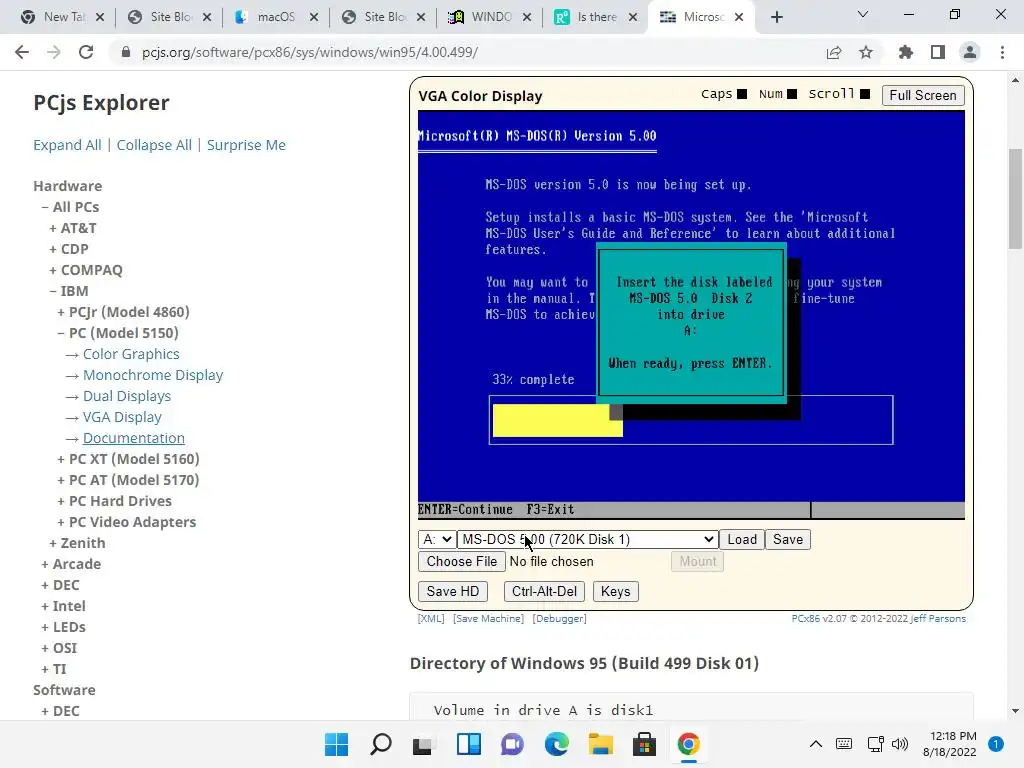Viewport: 1024px width, 768px height.
Task: Click the Load disk button
Action: pyautogui.click(x=742, y=539)
